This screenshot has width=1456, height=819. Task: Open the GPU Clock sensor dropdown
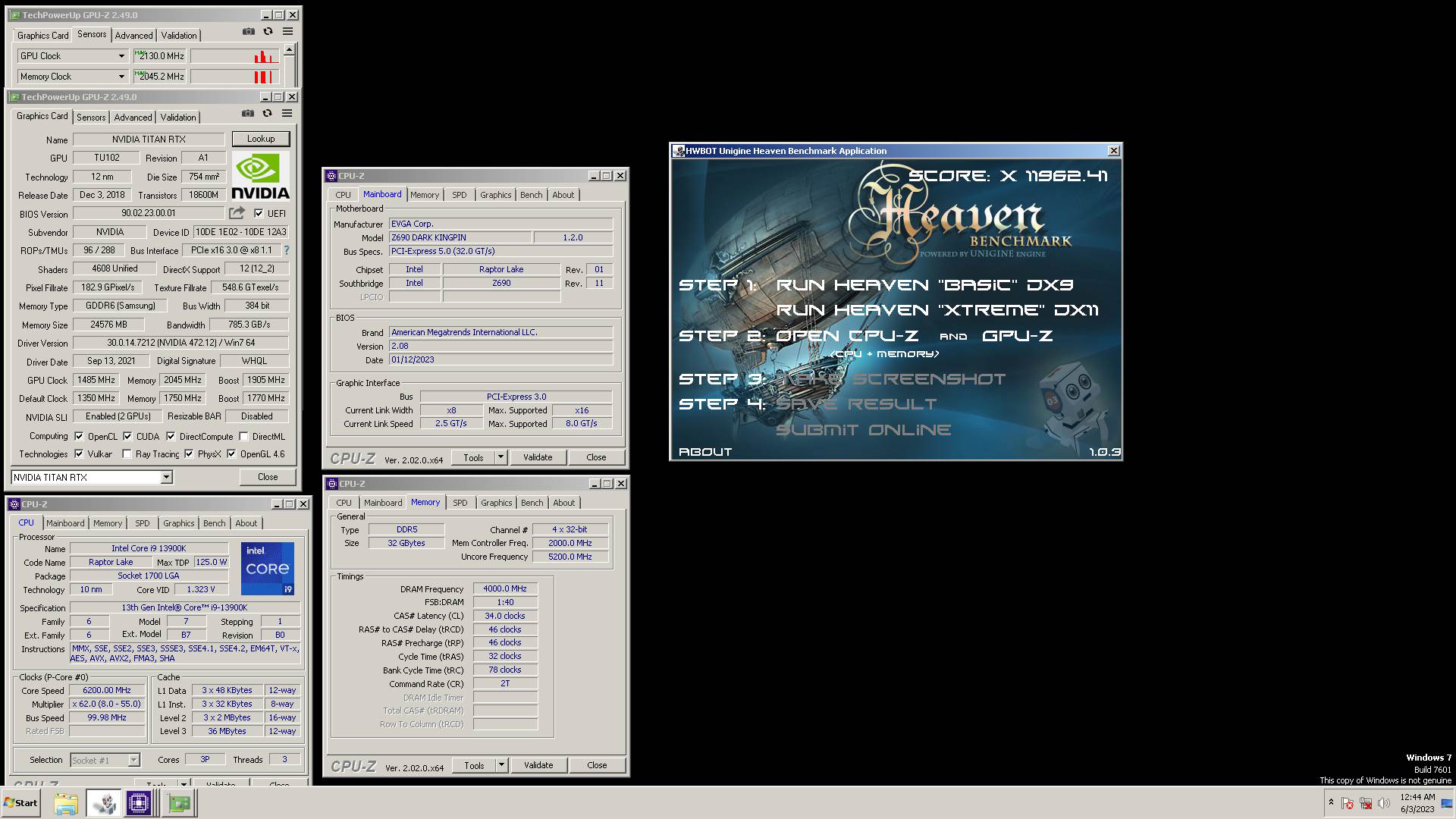[x=121, y=56]
